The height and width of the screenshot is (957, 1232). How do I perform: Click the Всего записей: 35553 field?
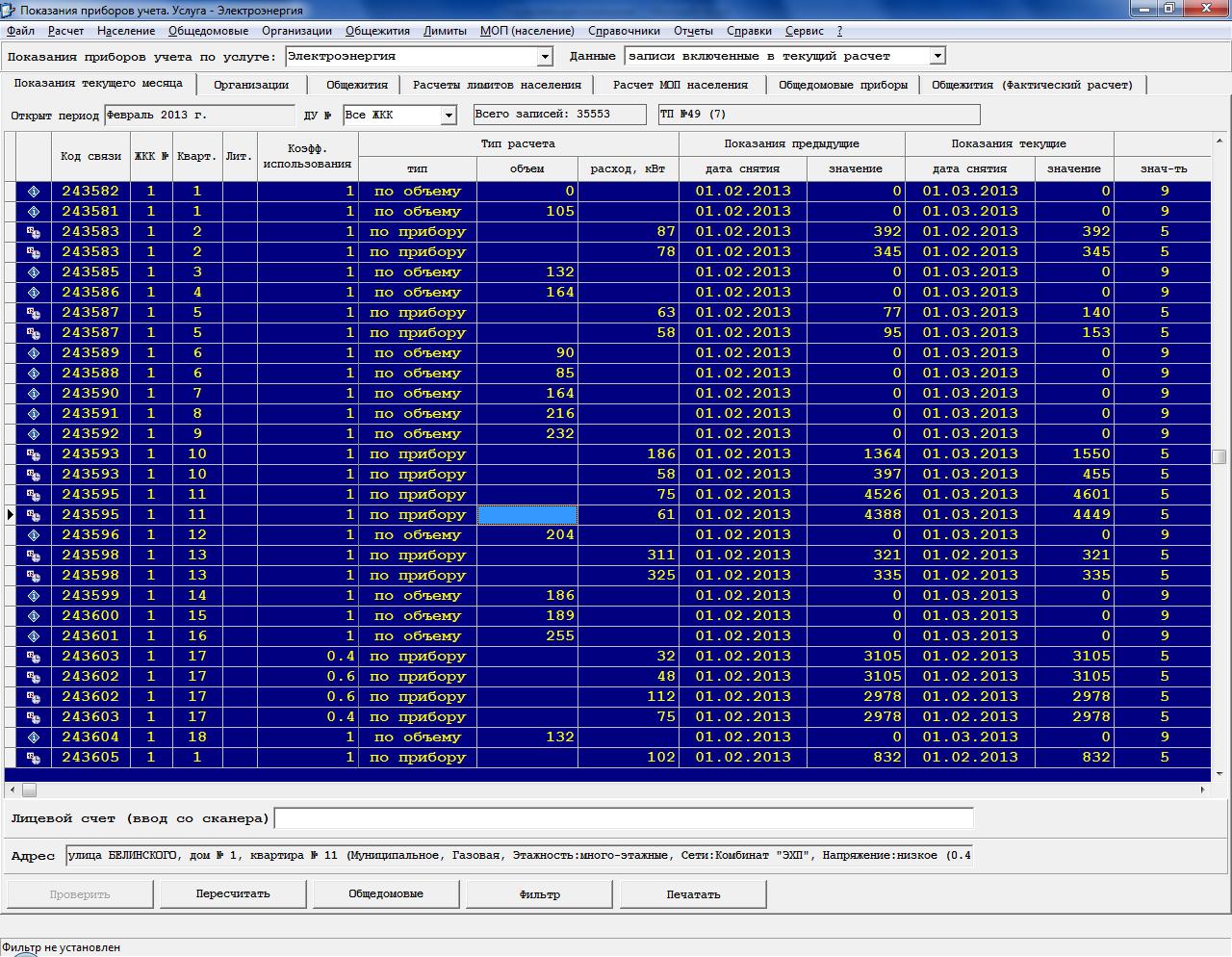[559, 115]
